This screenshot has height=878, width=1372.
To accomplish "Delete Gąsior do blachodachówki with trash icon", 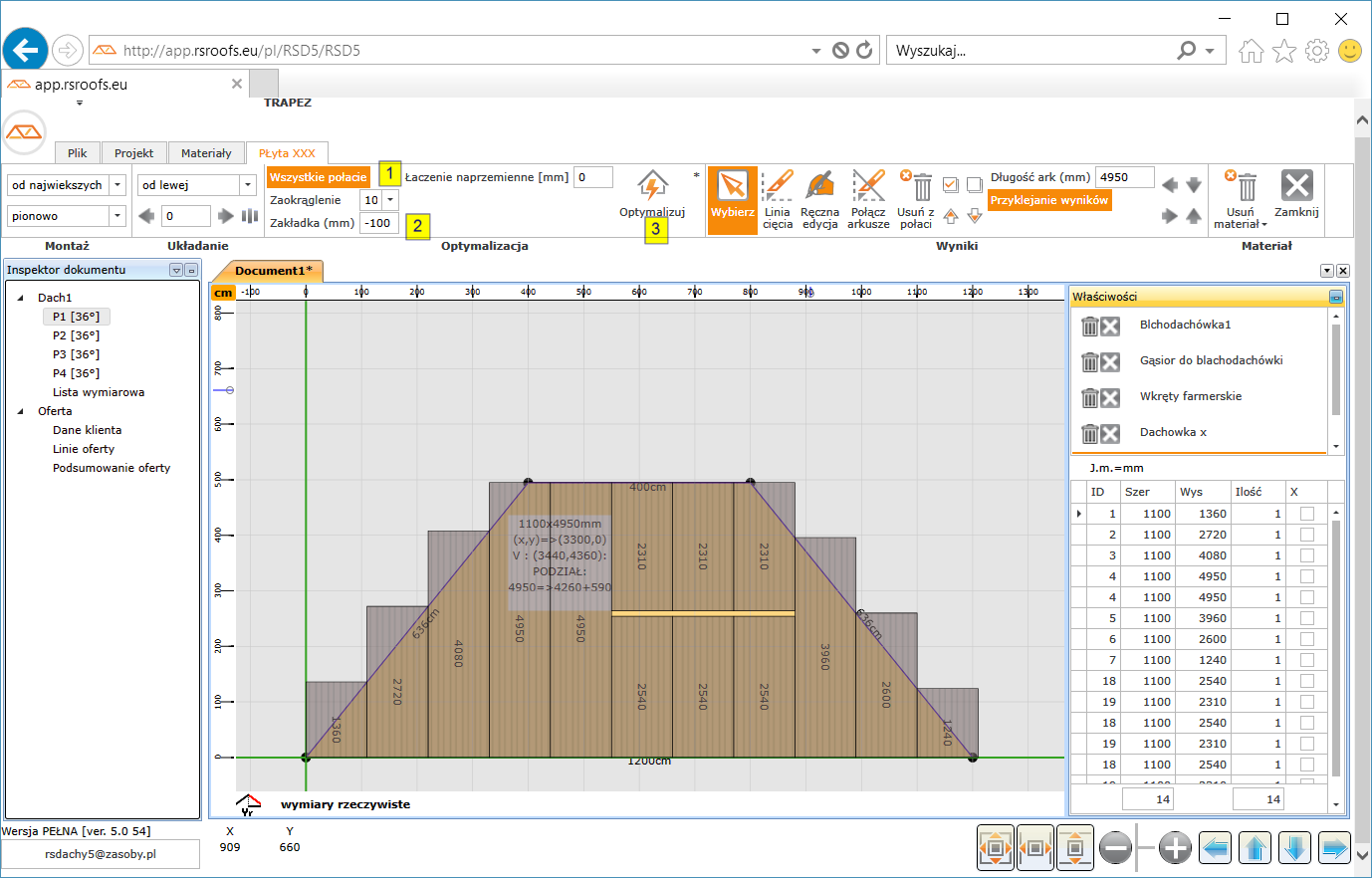I will pos(1089,361).
